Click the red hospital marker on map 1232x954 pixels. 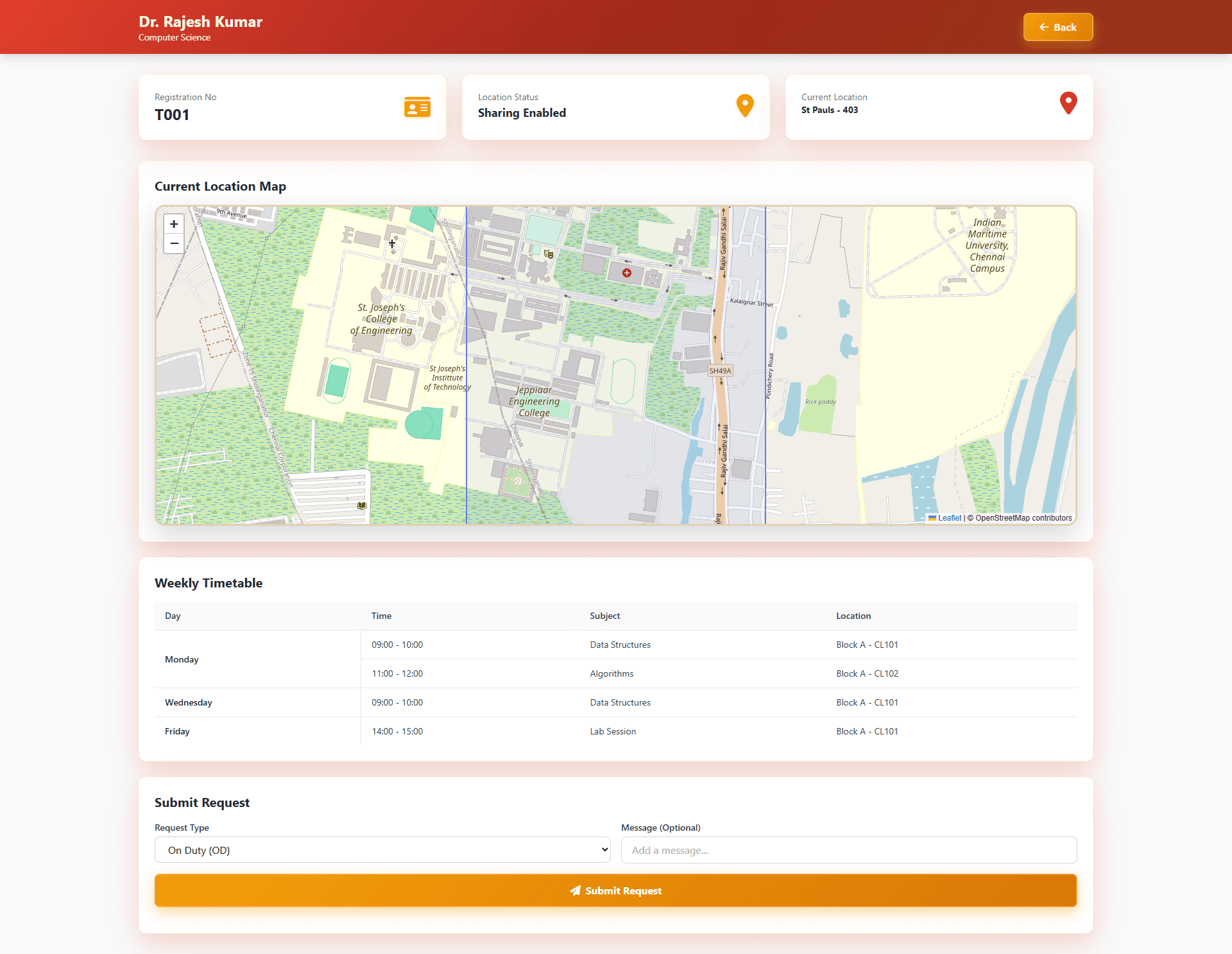627,273
